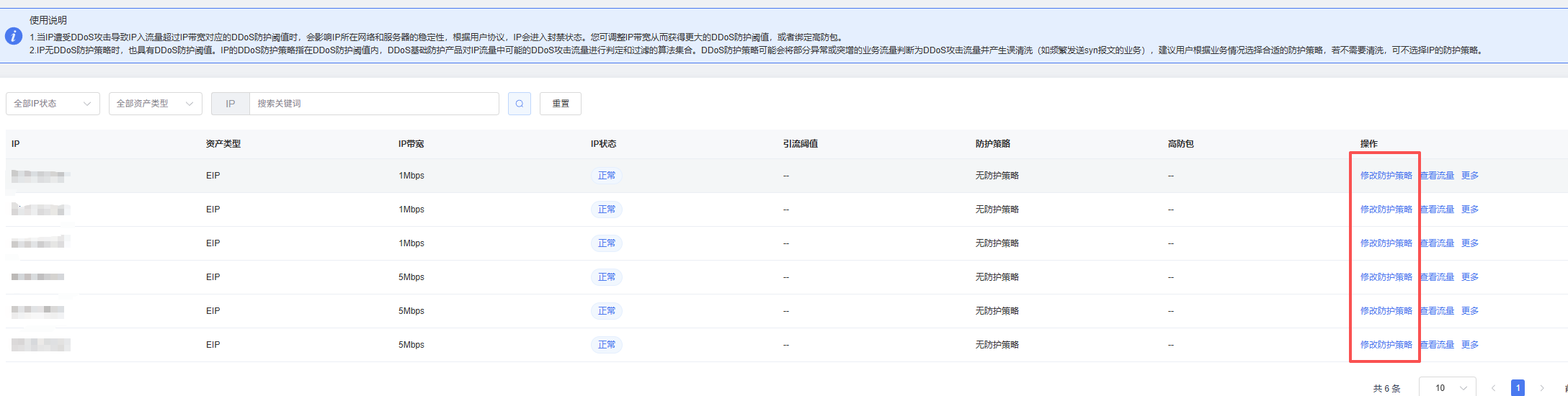Go to previous page using left arrow

[x=1493, y=388]
